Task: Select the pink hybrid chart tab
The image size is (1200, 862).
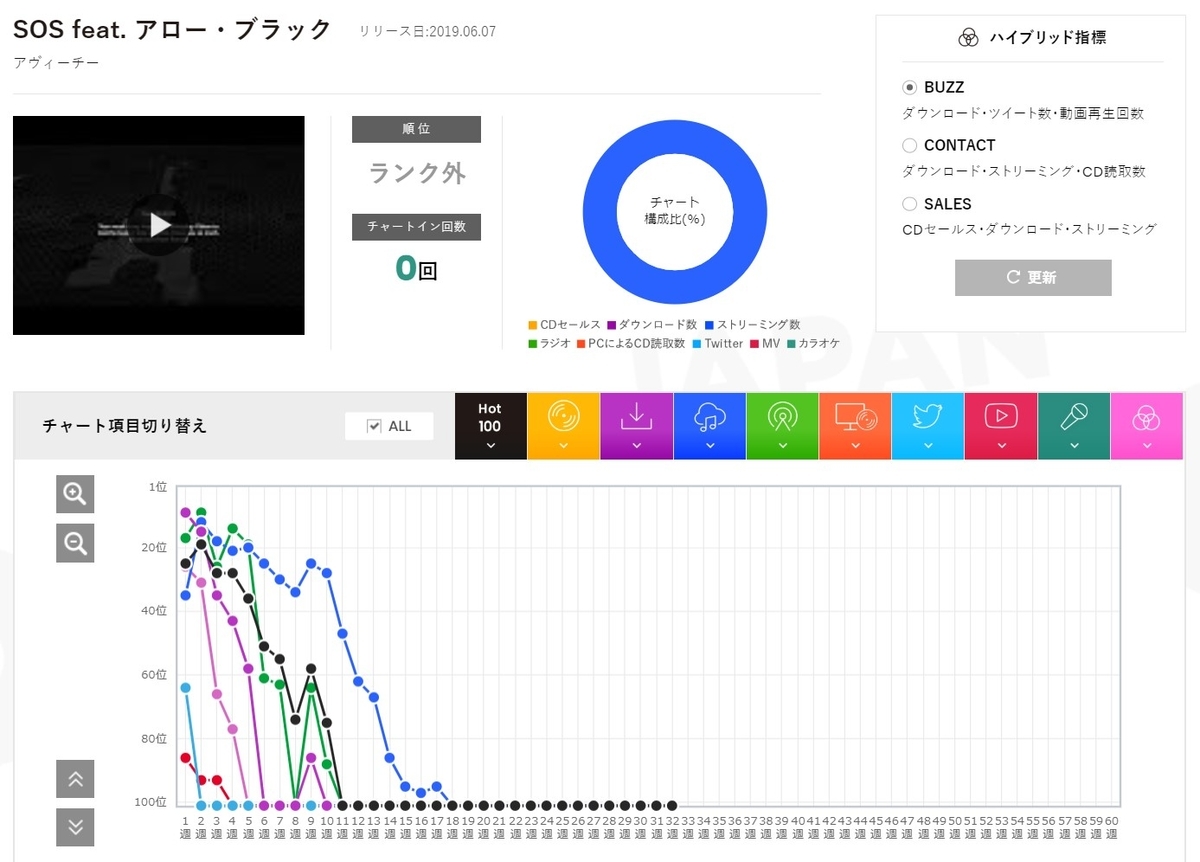Action: click(x=1147, y=418)
